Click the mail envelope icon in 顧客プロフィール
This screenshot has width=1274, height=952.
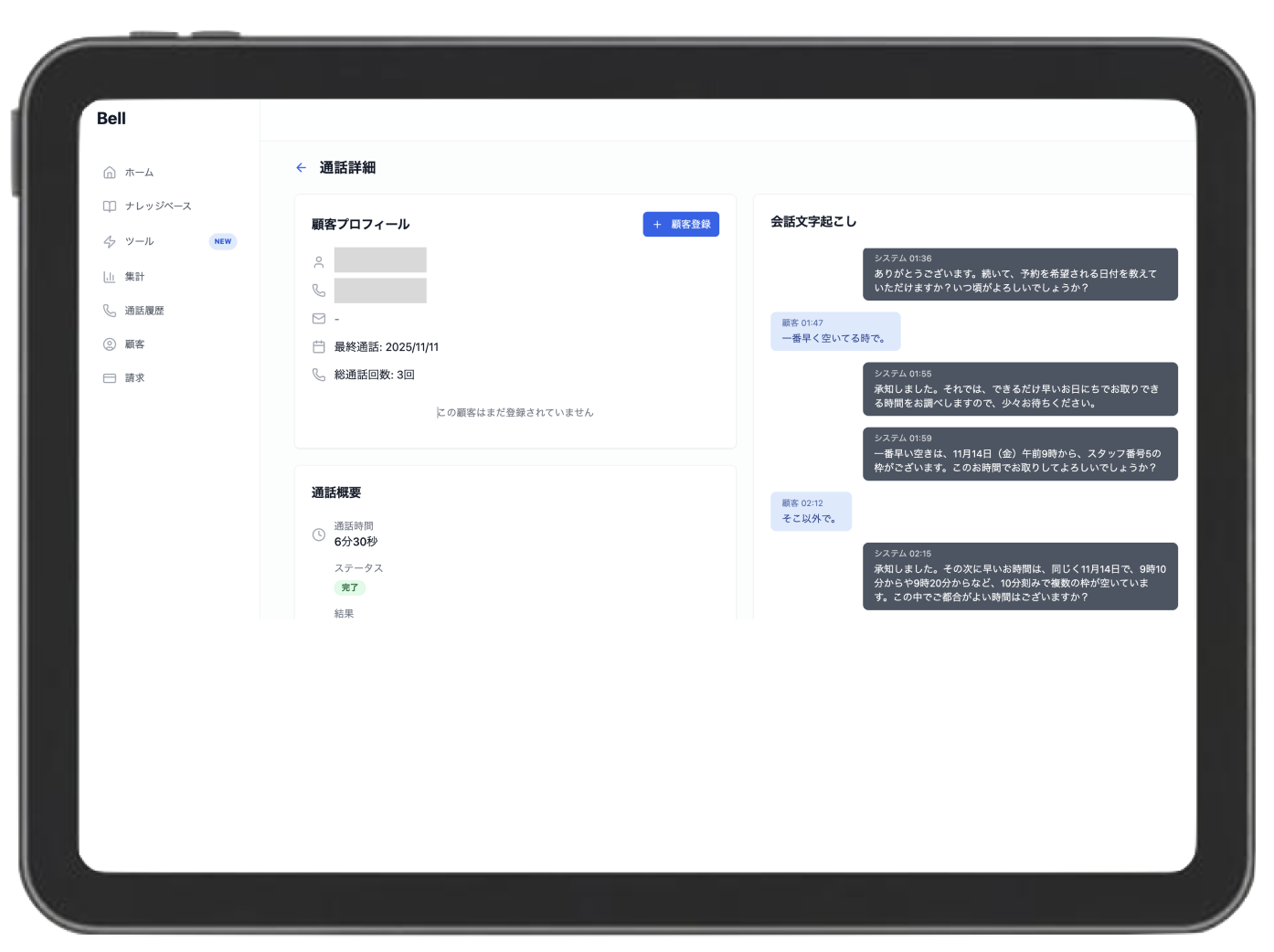[x=318, y=318]
